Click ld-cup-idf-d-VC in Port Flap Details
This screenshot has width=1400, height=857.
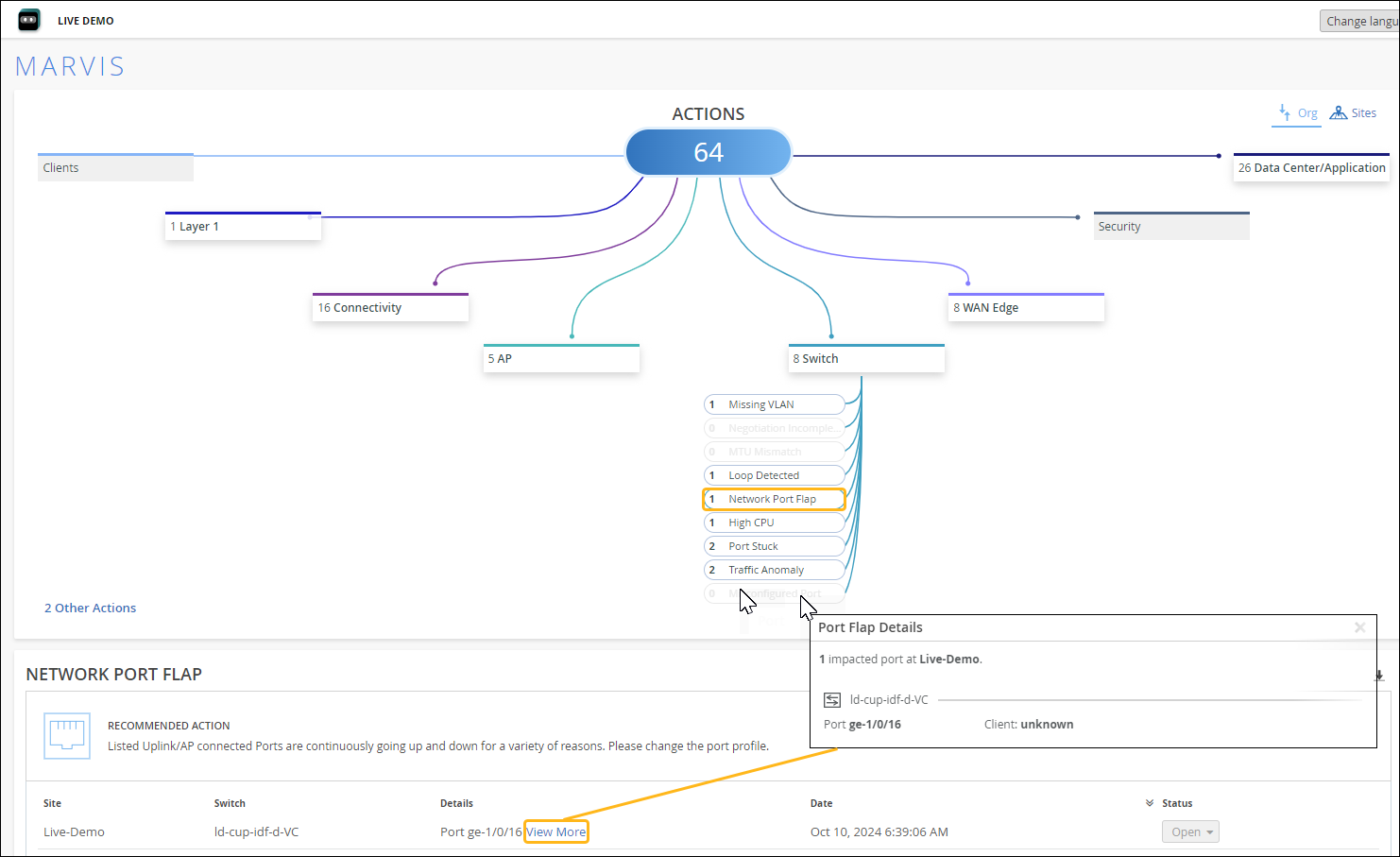889,700
